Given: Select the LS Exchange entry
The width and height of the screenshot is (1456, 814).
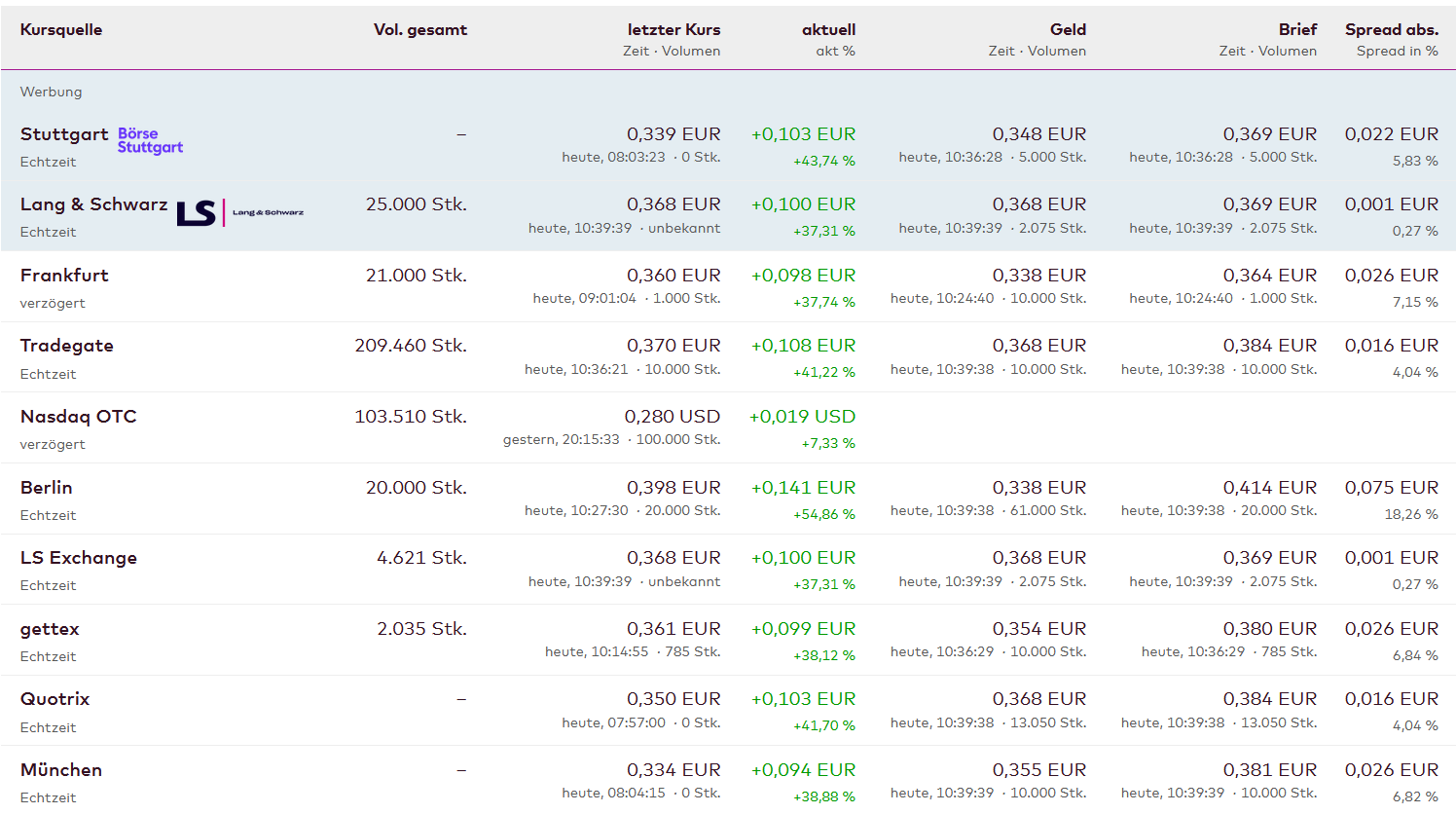Looking at the screenshot, I should point(79,558).
